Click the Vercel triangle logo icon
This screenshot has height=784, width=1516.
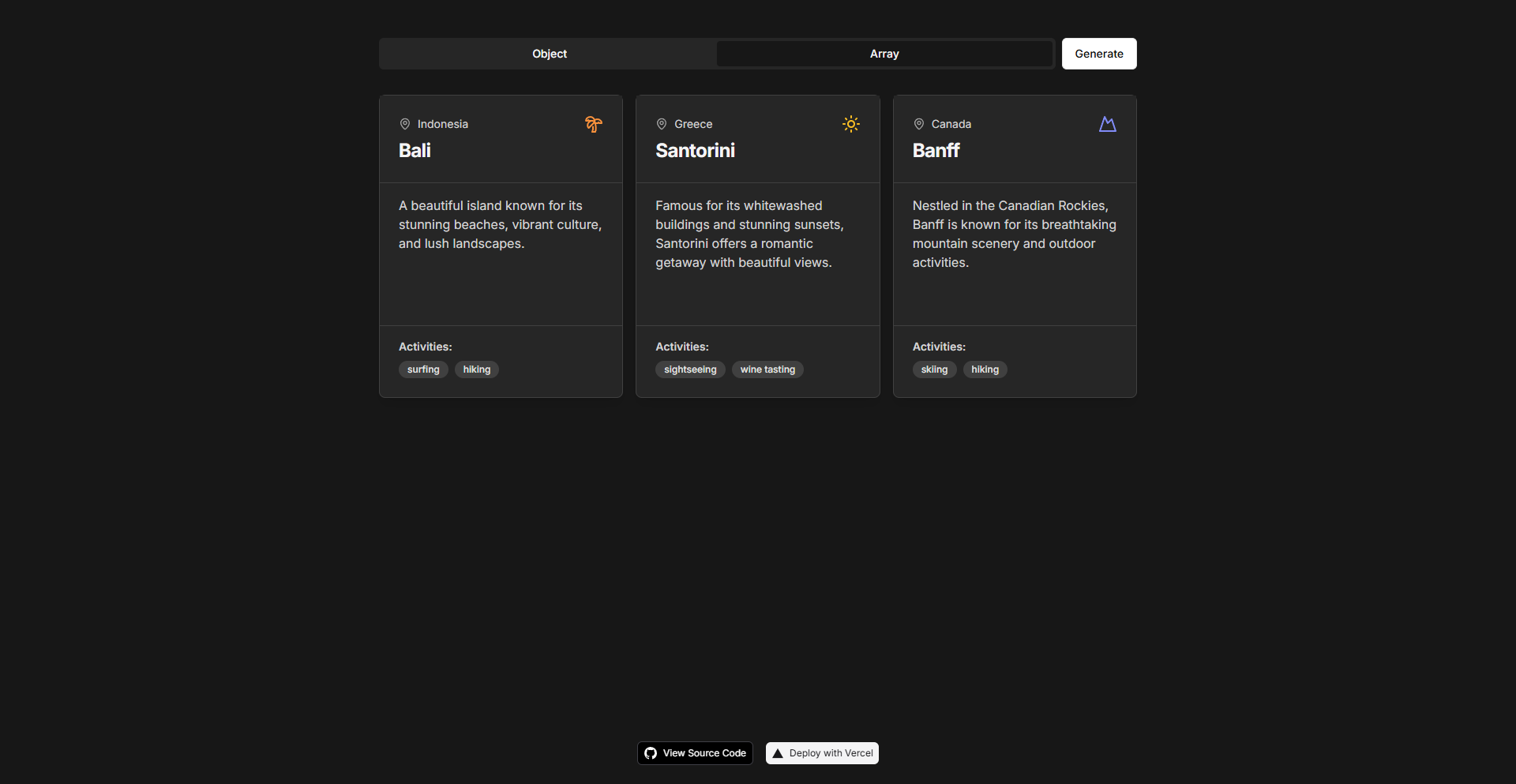[x=778, y=753]
